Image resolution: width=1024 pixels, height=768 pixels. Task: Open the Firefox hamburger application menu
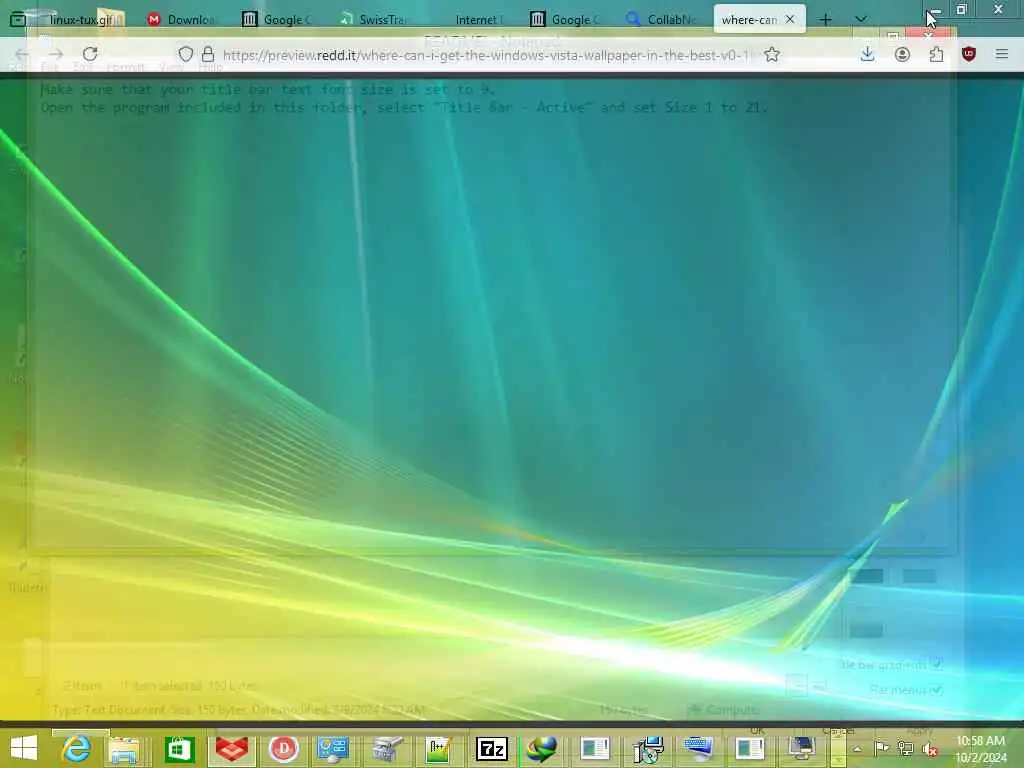coord(1002,54)
